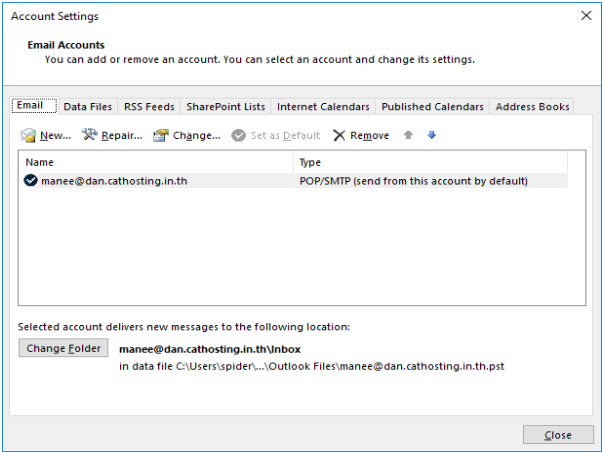Image resolution: width=602 pixels, height=452 pixels.
Task: Click default account checkmark icon beside manee
Action: point(30,181)
